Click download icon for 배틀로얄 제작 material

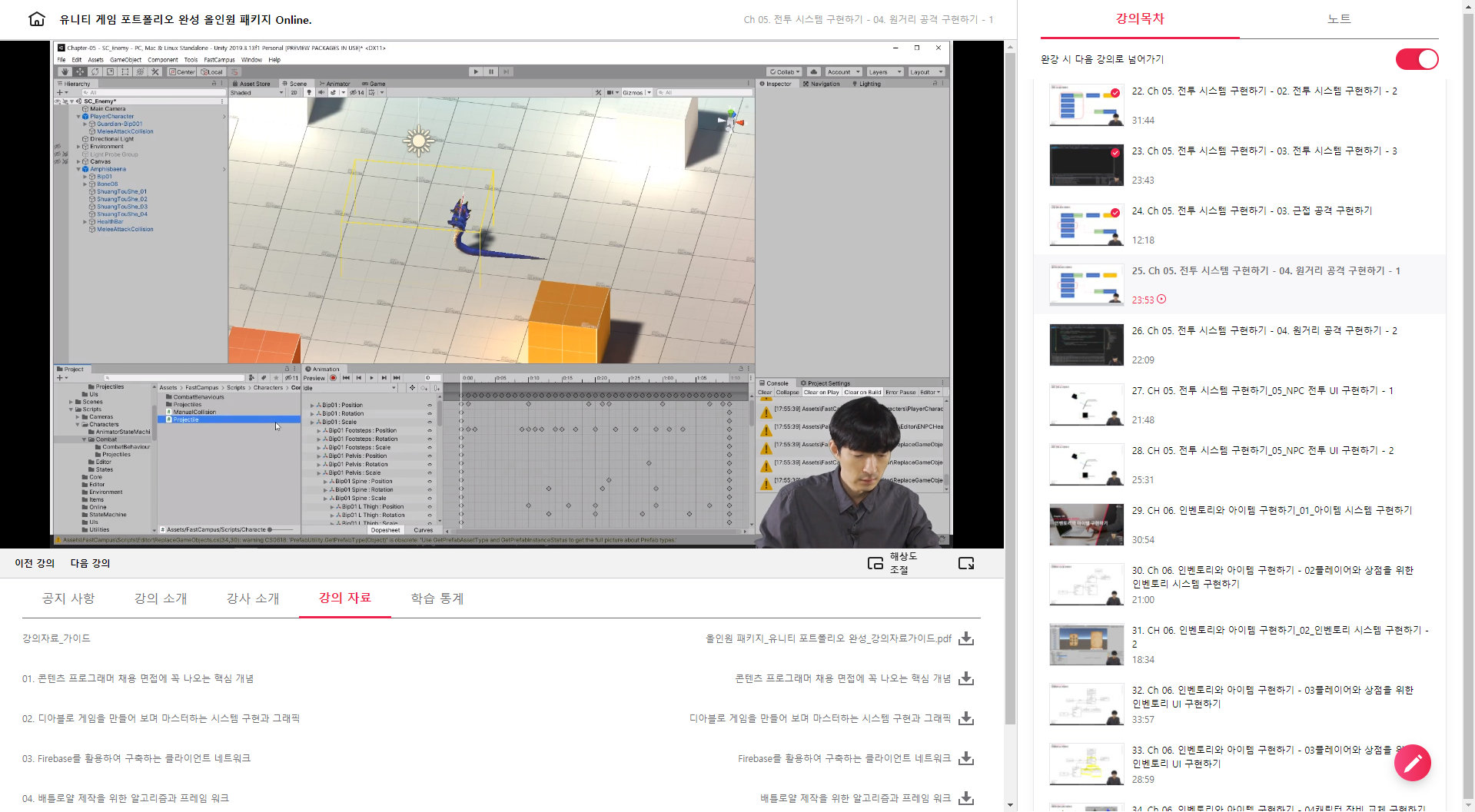coord(966,798)
